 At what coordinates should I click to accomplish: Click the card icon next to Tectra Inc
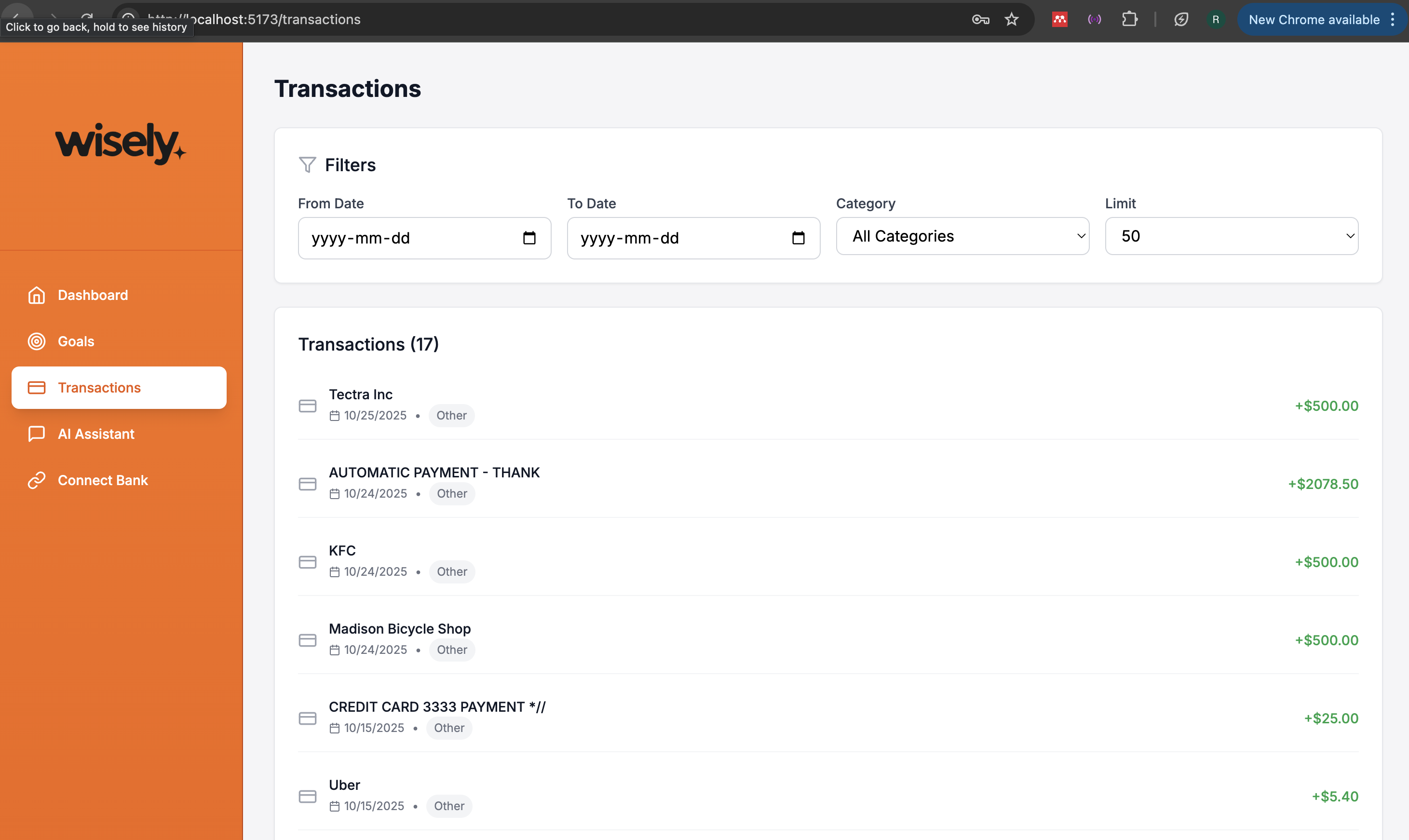tap(307, 406)
